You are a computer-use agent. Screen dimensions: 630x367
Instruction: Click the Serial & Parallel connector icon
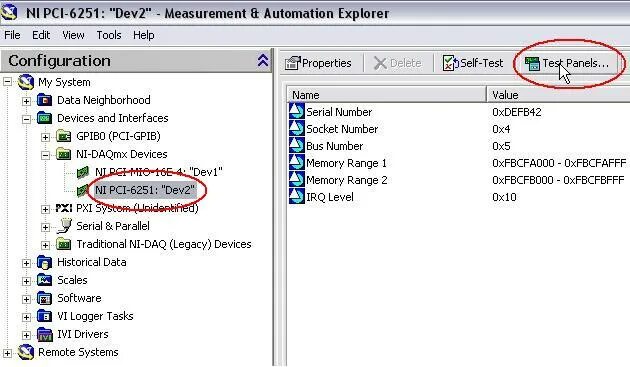[x=63, y=226]
